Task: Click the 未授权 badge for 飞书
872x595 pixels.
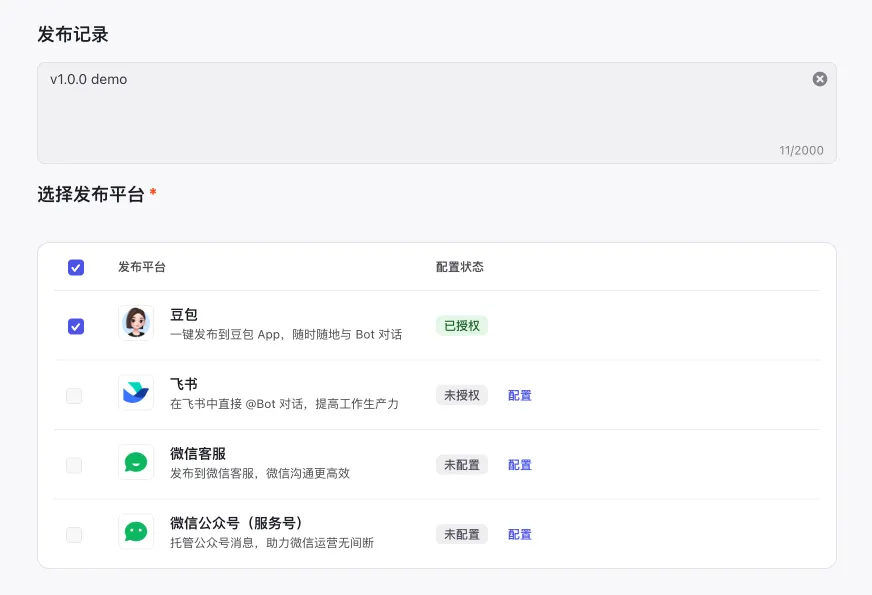Action: 462,396
